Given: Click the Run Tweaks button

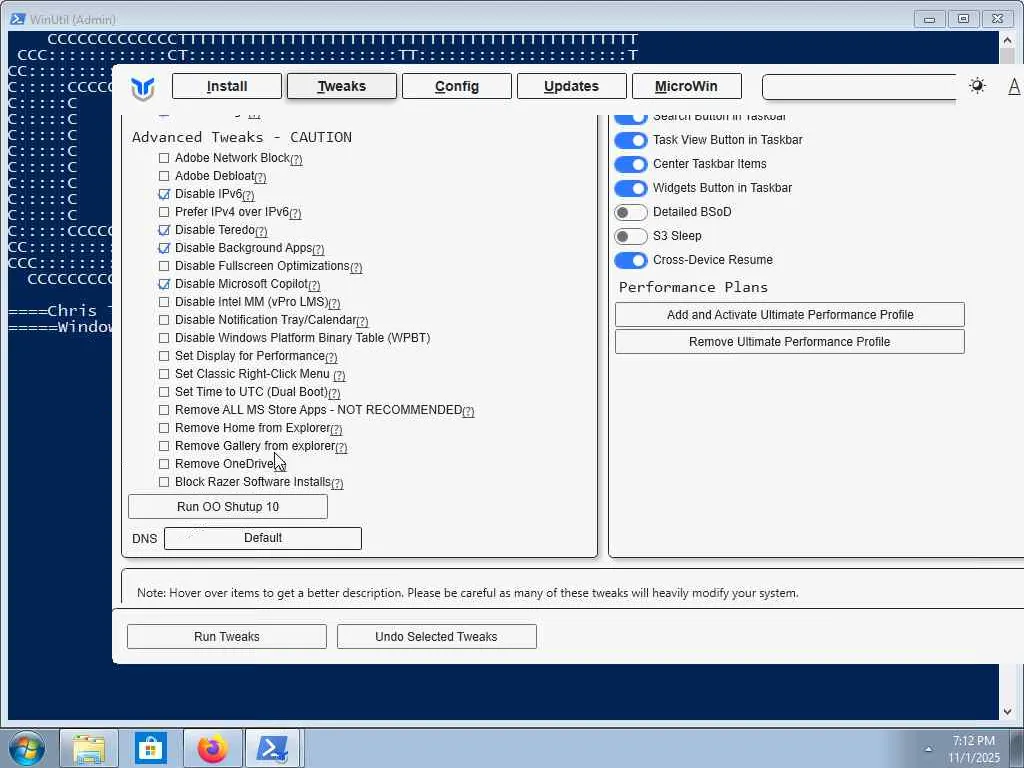Looking at the screenshot, I should tap(227, 637).
